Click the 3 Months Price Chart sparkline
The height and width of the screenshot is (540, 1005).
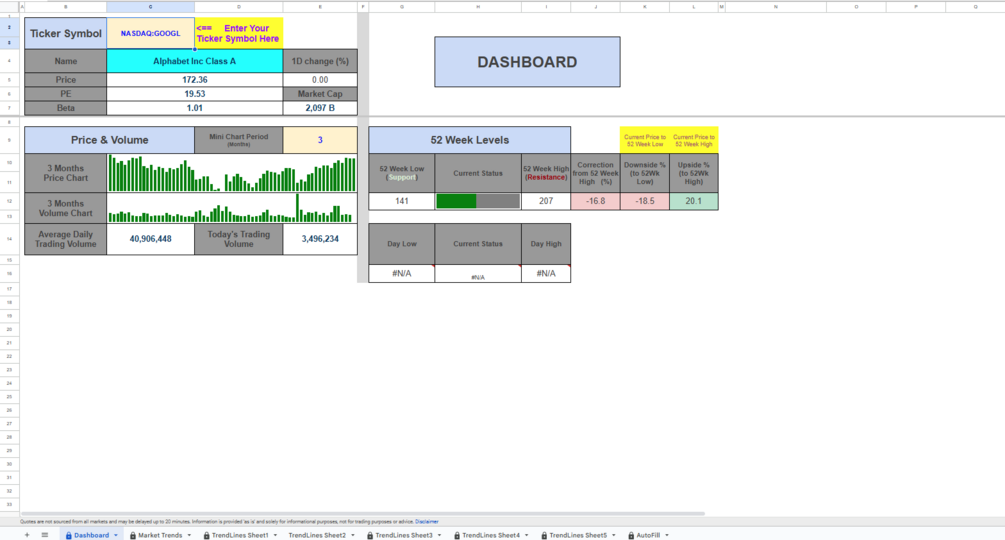click(232, 173)
